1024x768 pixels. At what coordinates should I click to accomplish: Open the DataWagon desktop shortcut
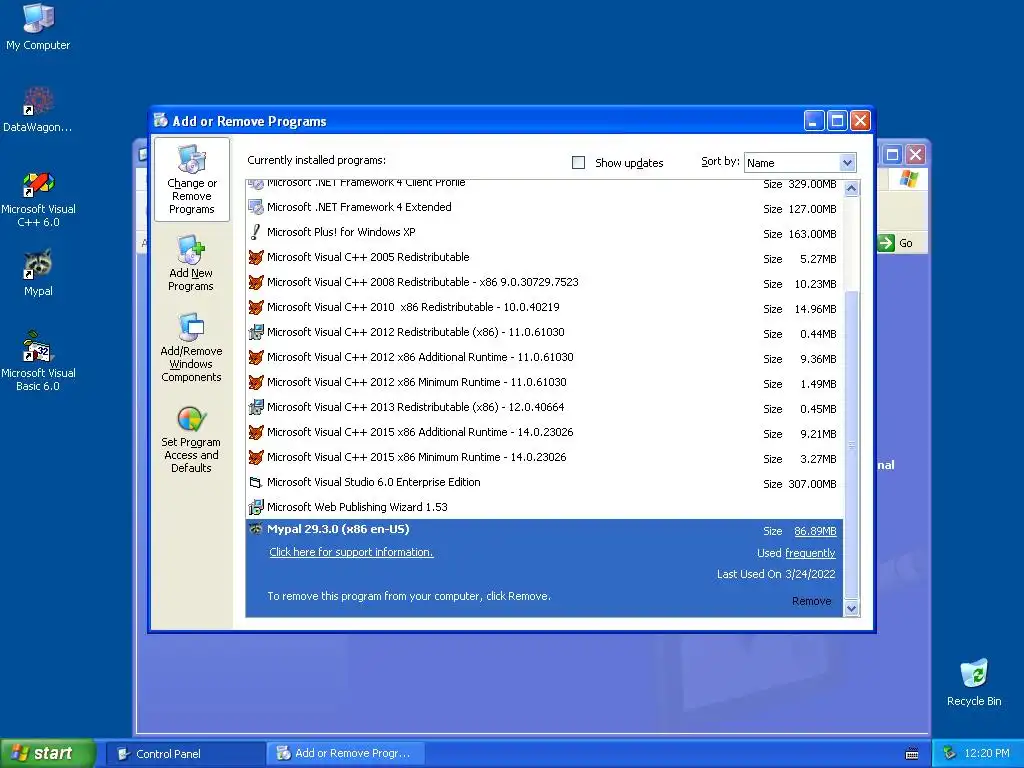pos(38,109)
